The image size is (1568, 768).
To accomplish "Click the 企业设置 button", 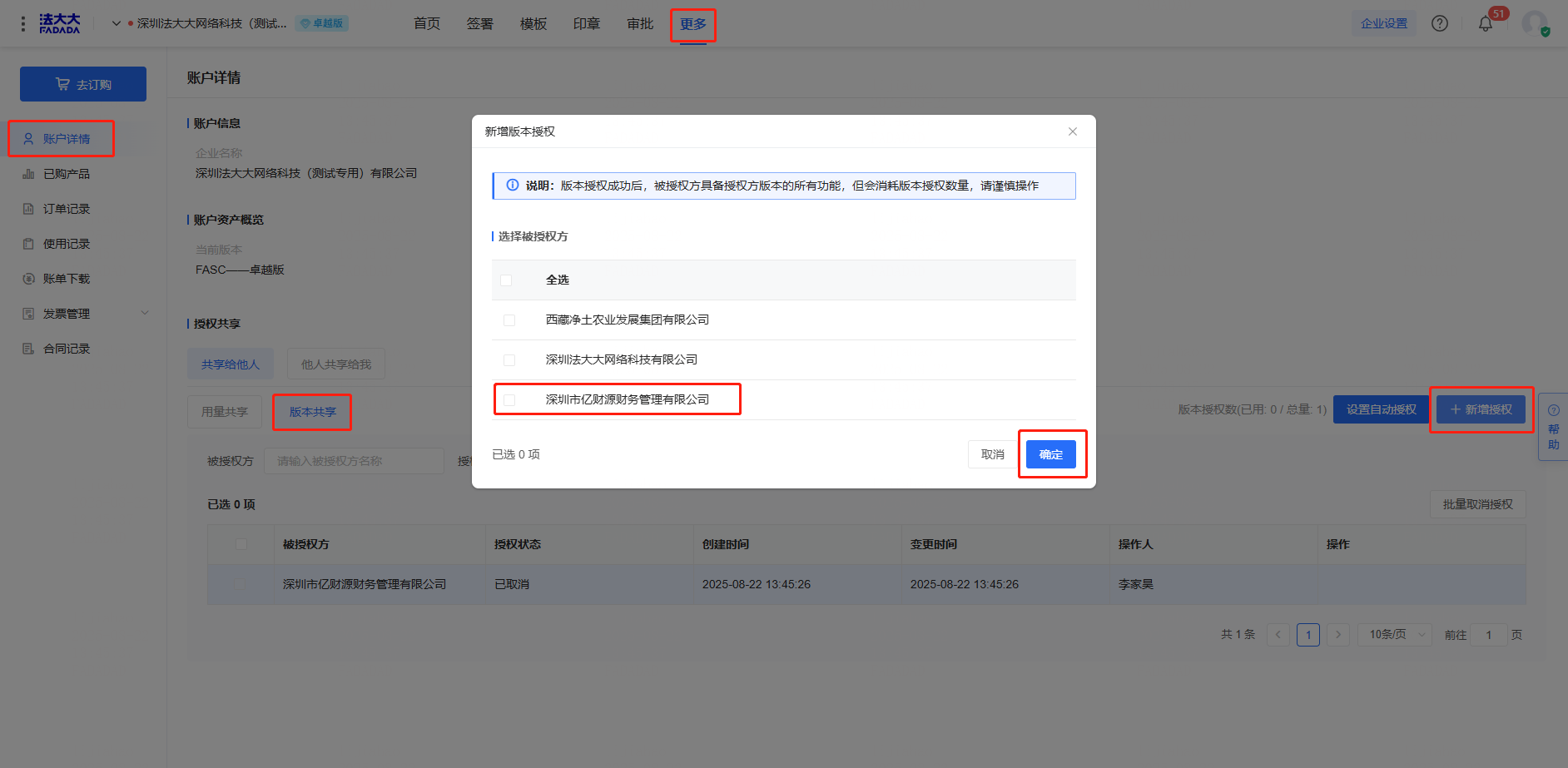I will point(1384,23).
